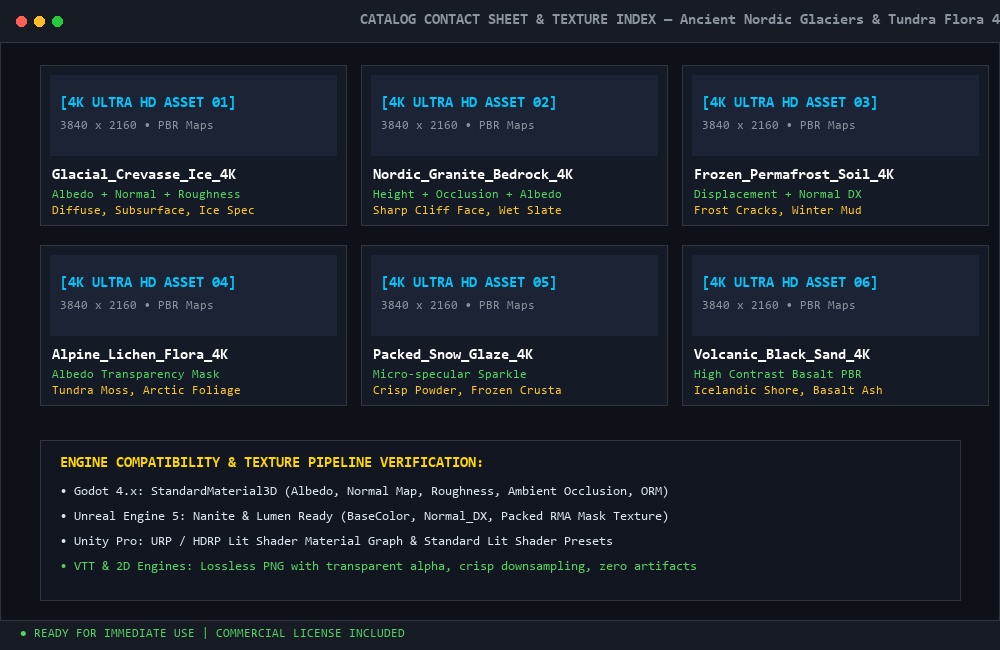Viewport: 1000px width, 650px height.
Task: Click the Unreal Engine 5 Nanite & Lumen line
Action: click(365, 516)
